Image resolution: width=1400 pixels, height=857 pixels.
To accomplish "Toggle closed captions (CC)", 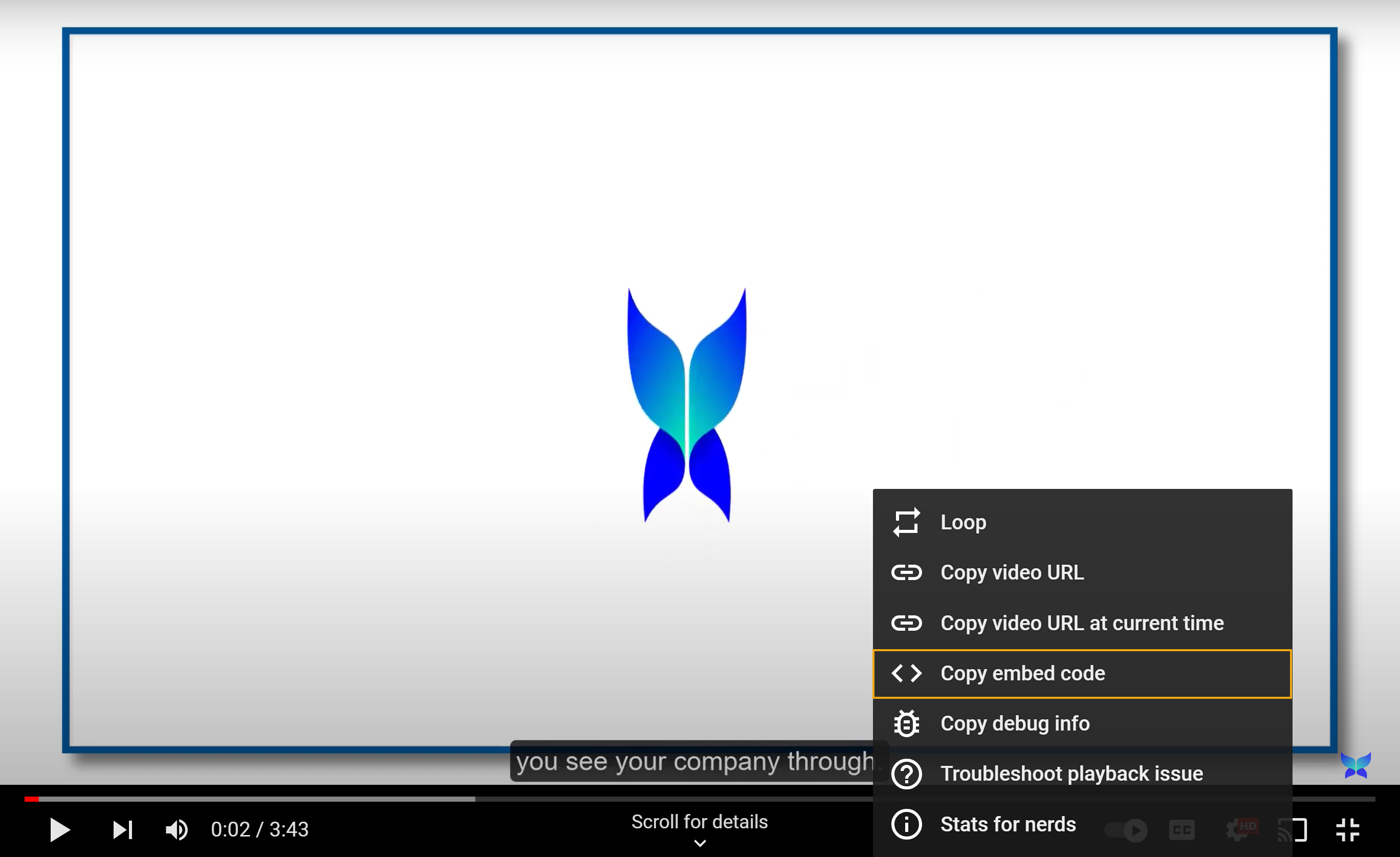I will [1182, 830].
